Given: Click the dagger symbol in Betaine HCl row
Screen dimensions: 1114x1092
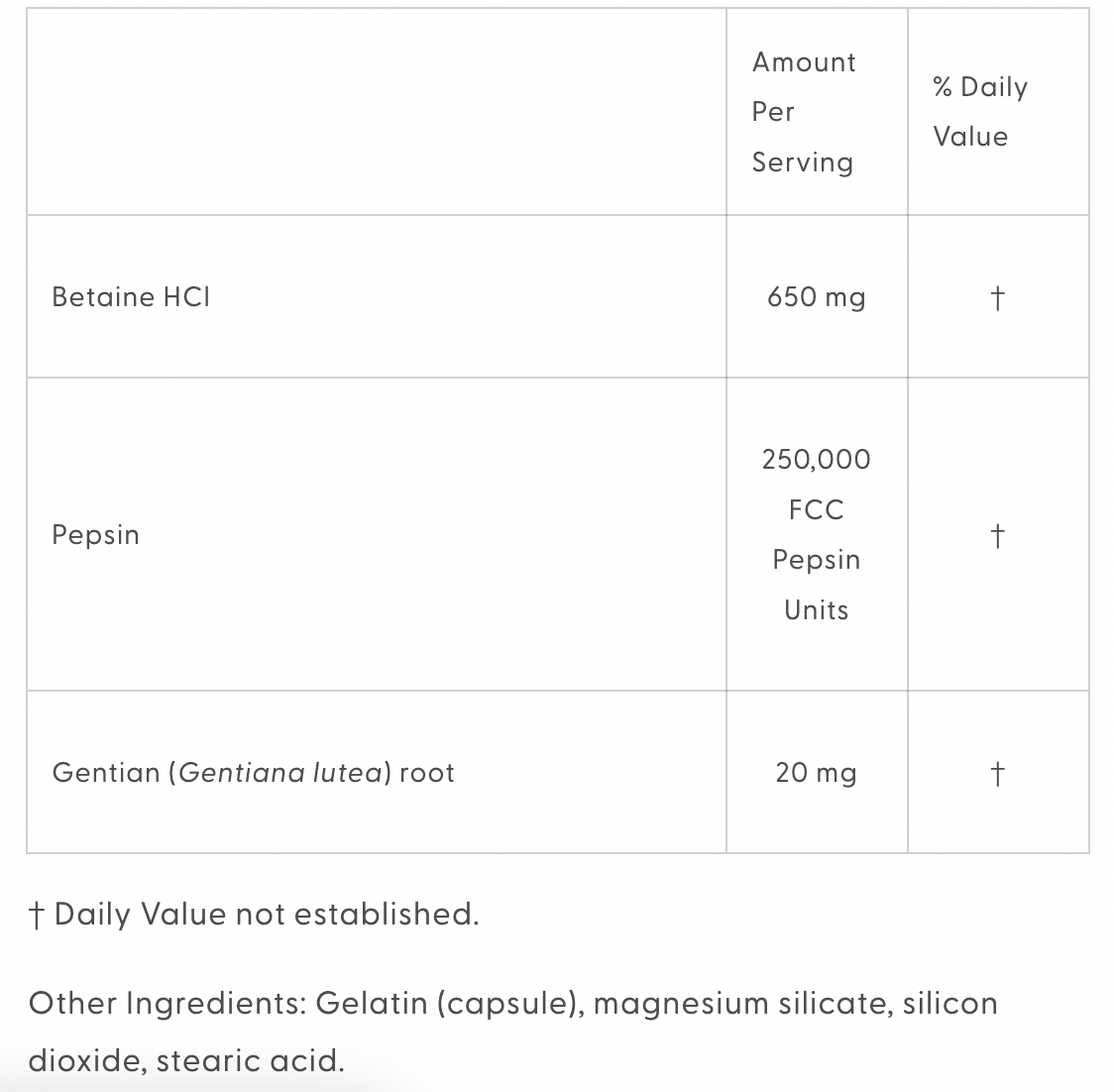Looking at the screenshot, I should coord(998,297).
